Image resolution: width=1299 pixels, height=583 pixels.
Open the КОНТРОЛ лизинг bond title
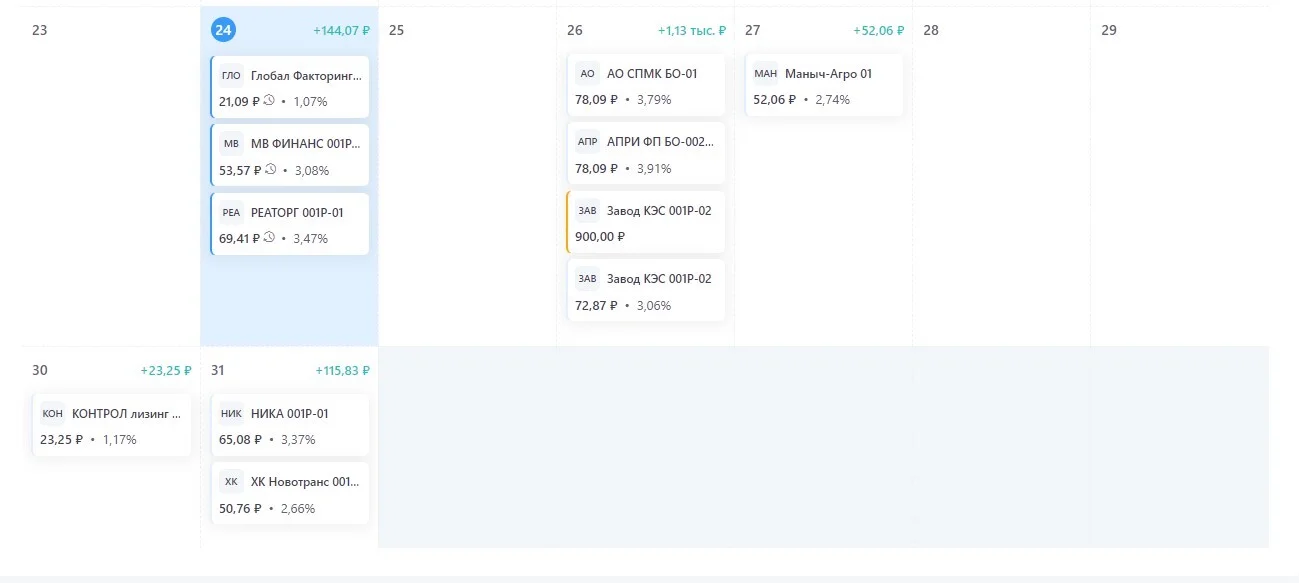click(x=127, y=413)
